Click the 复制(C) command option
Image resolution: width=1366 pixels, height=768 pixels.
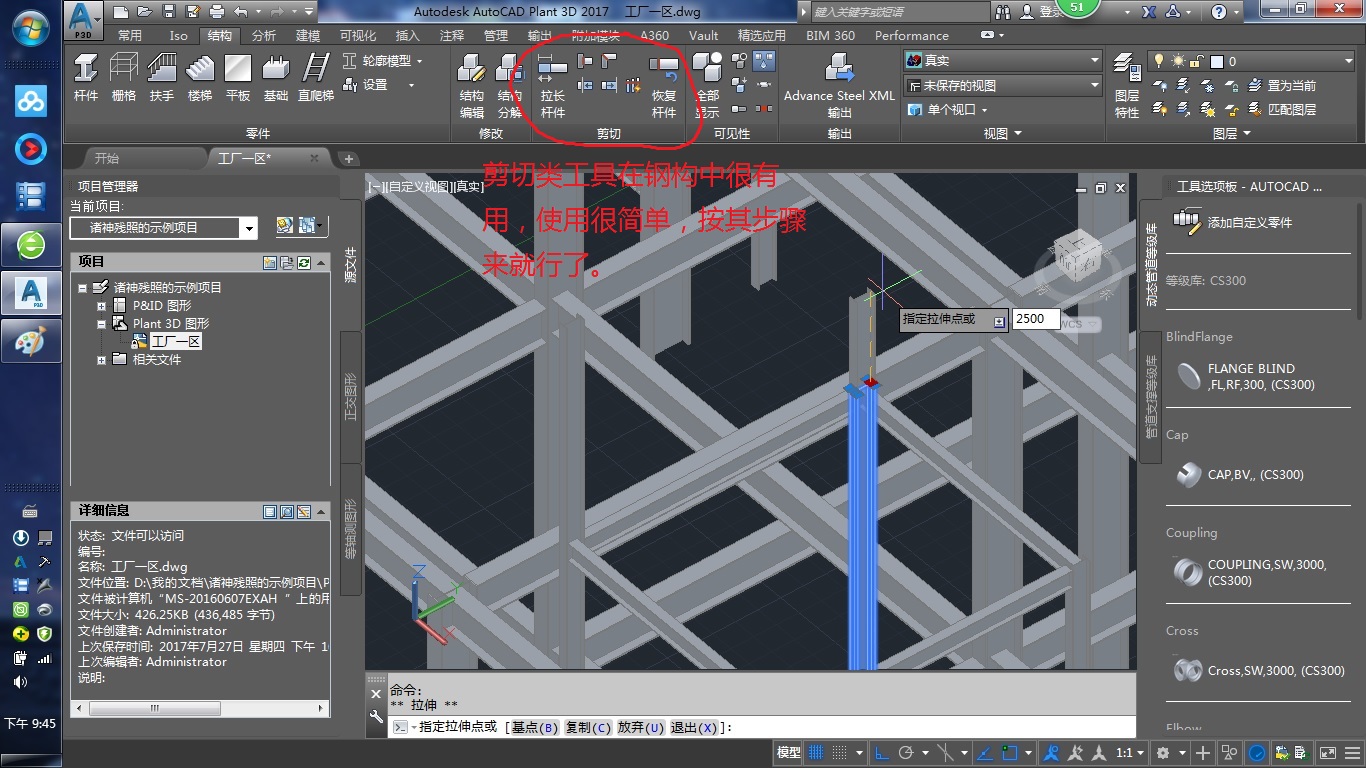587,727
